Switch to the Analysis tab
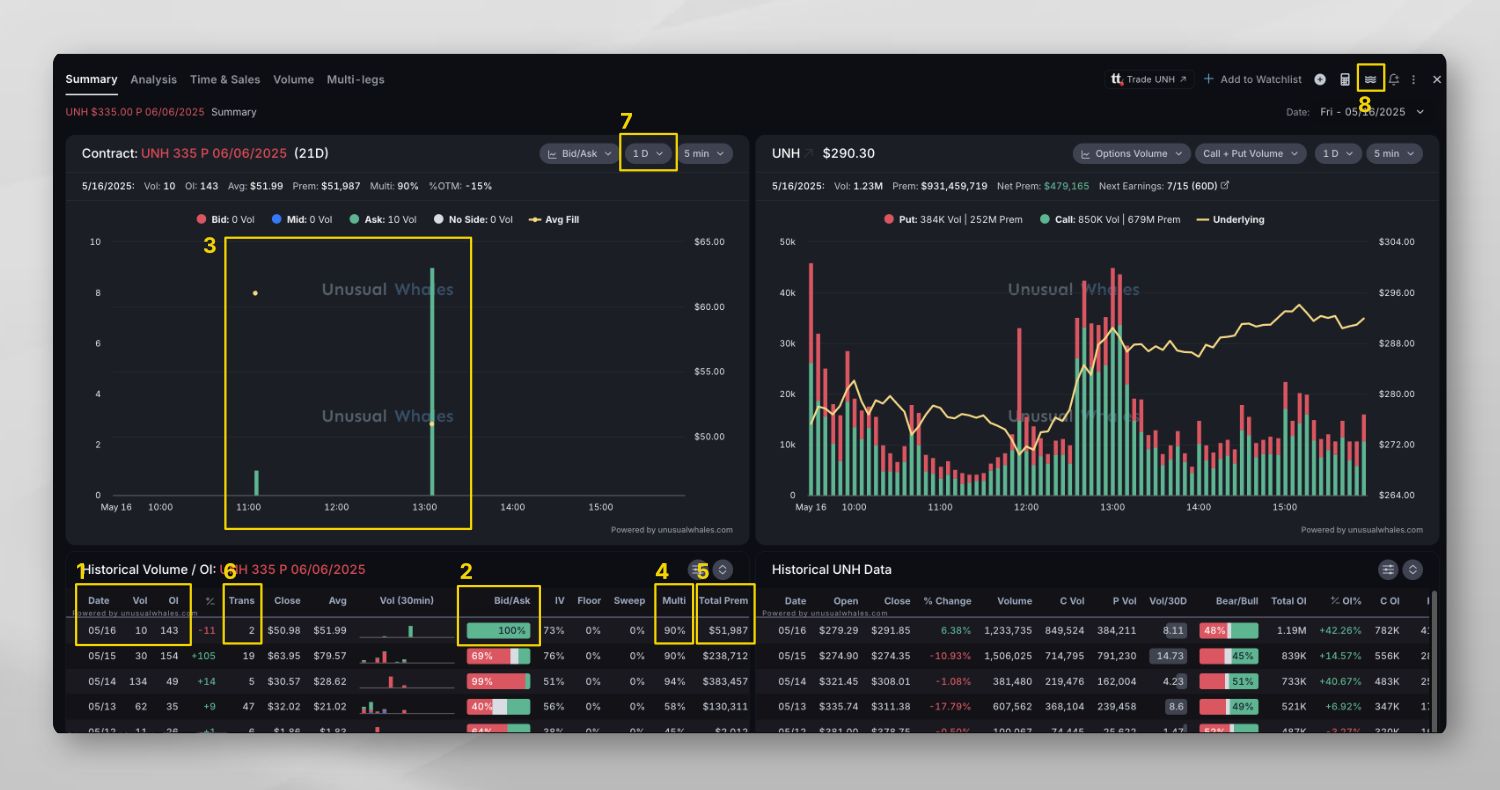Screen dimensions: 1500x790 [x=153, y=79]
